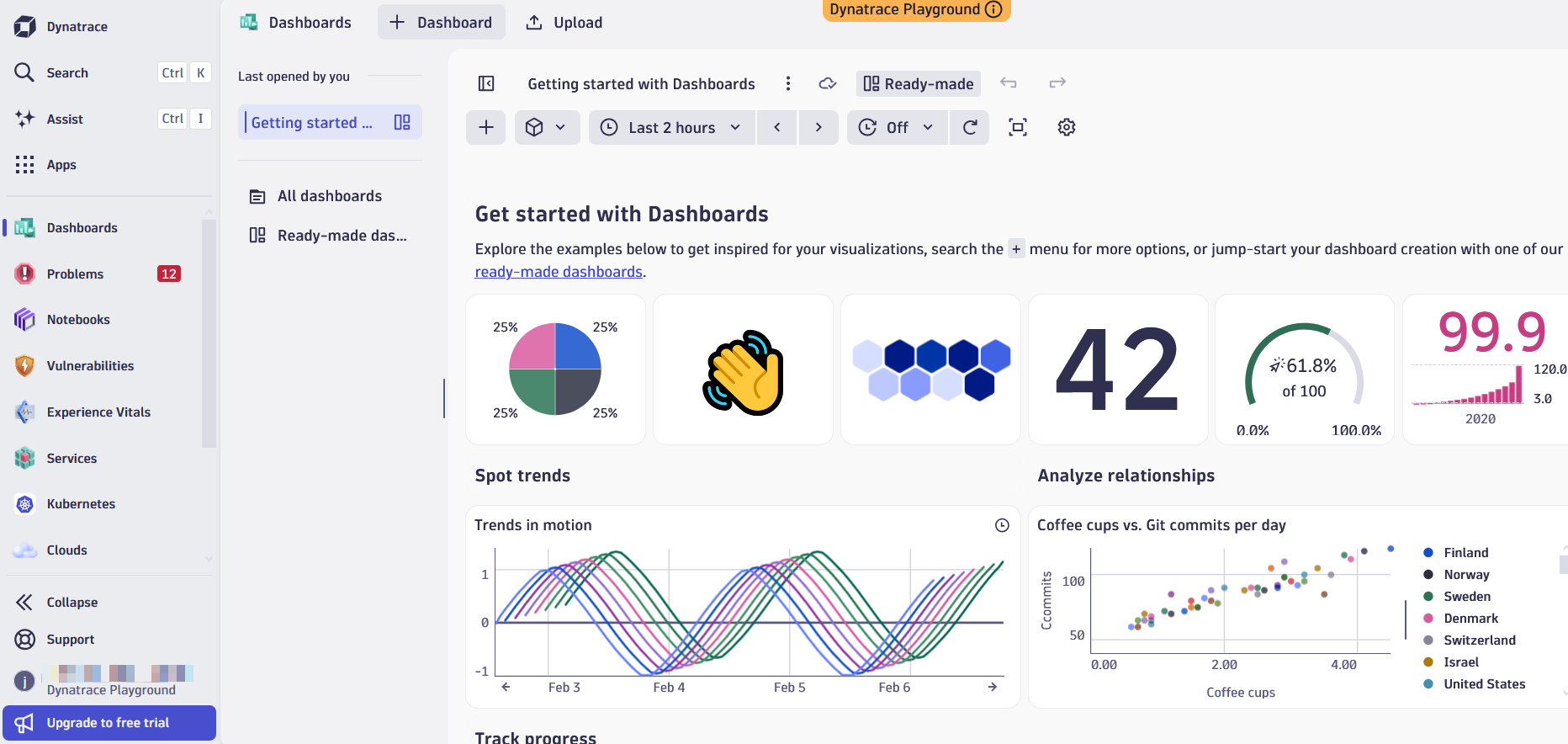Open Experience Vitals app
1568x744 pixels.
coord(99,412)
